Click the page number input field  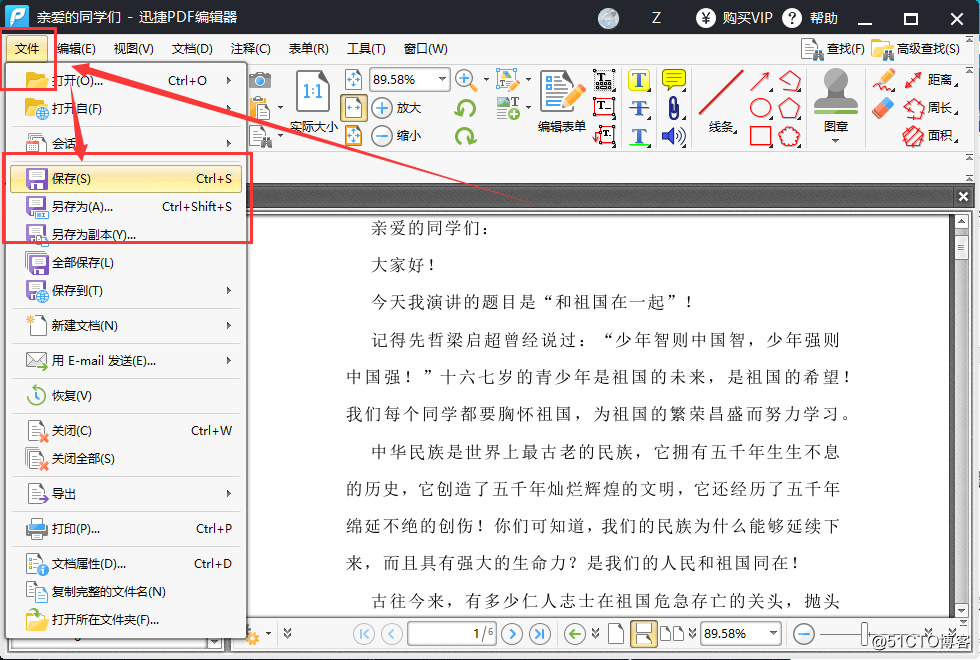451,634
